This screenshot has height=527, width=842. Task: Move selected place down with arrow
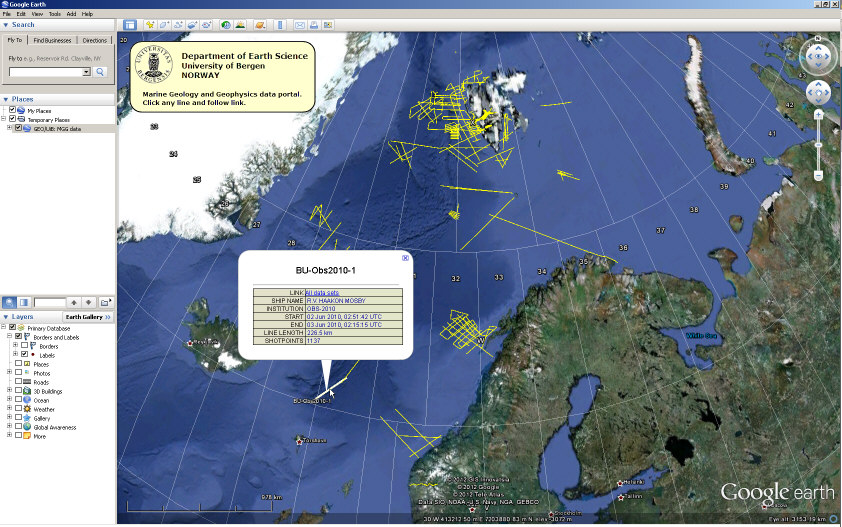click(x=89, y=302)
